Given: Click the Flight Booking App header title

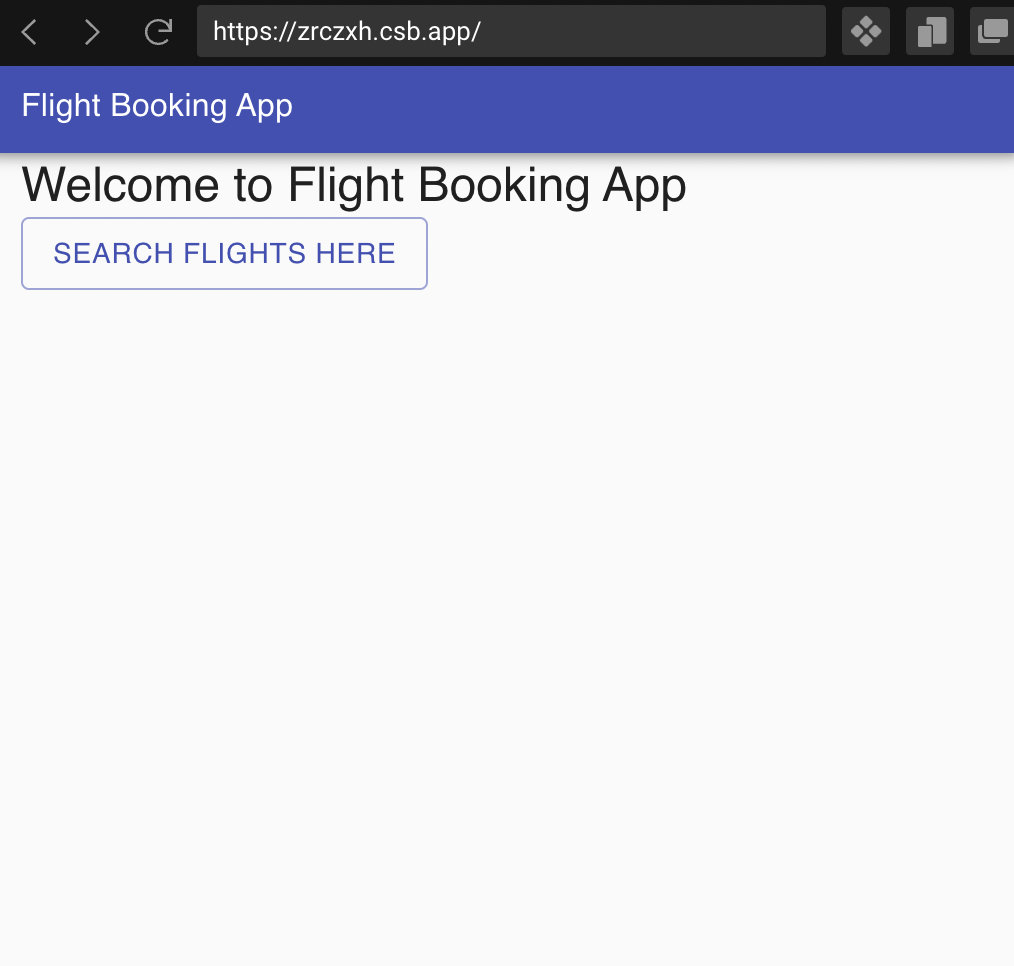Looking at the screenshot, I should (x=156, y=105).
